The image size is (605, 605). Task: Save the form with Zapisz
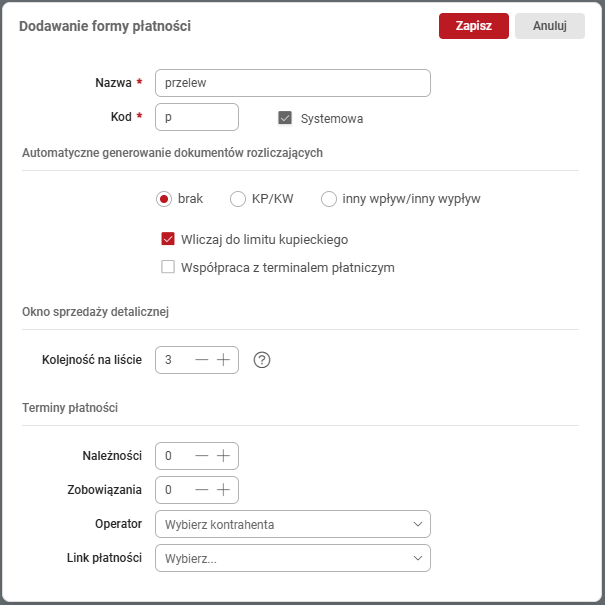[473, 26]
